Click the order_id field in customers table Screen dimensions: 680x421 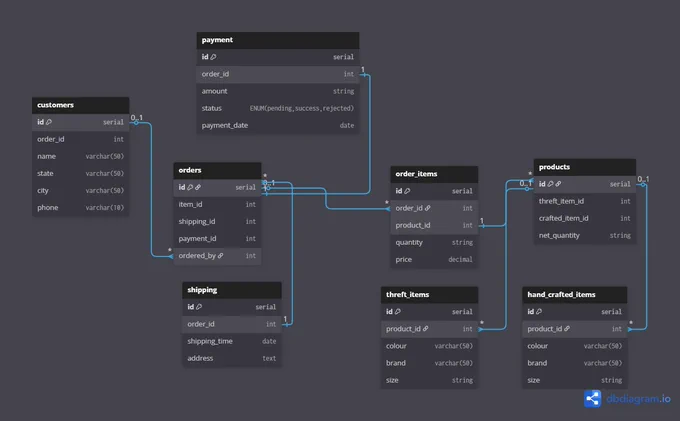coord(80,139)
